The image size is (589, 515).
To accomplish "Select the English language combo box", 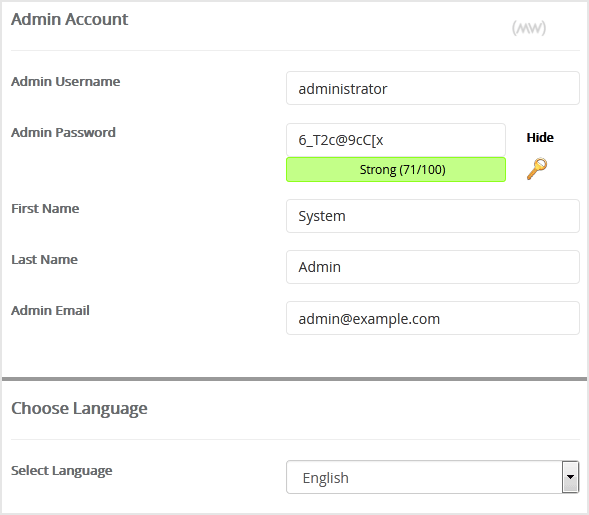I will tap(432, 477).
